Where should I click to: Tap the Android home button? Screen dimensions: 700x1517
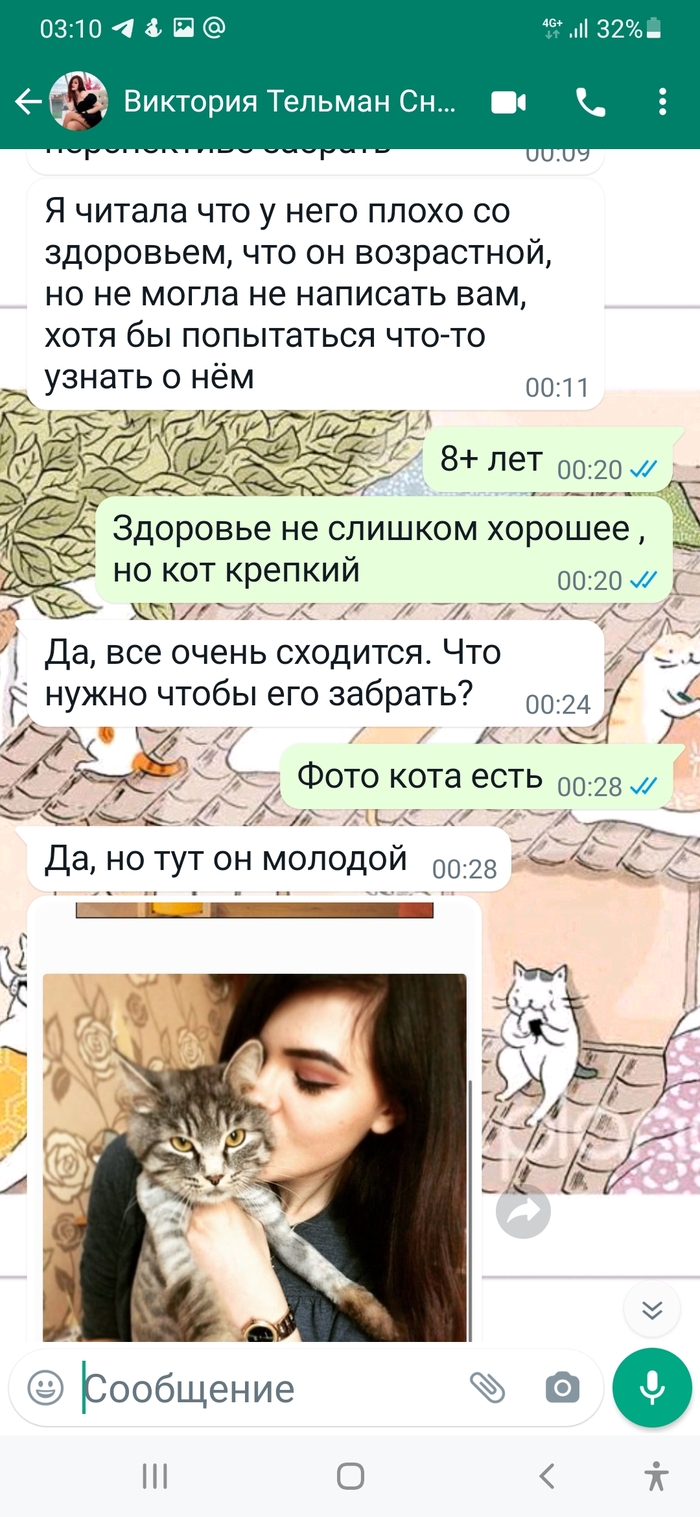pos(350,1476)
